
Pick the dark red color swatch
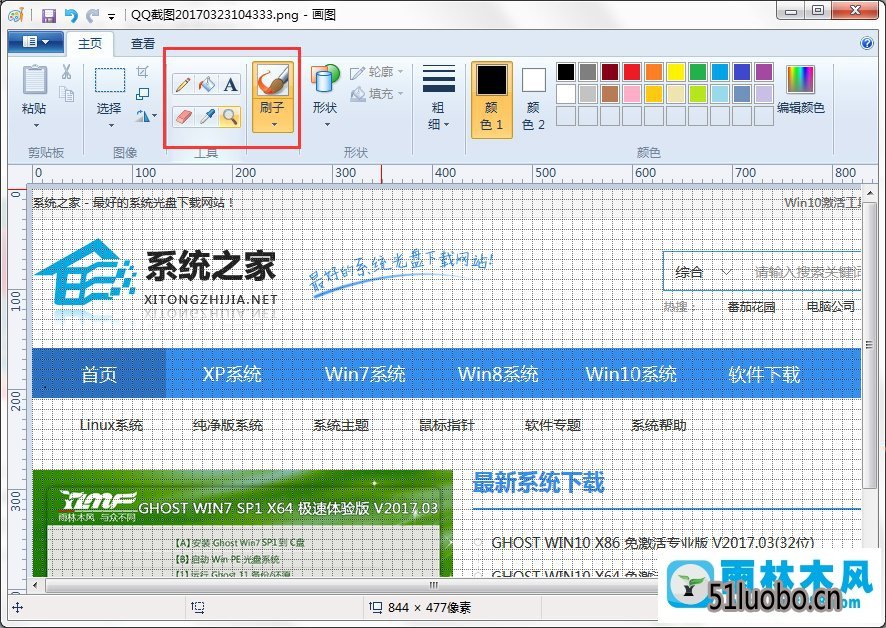(610, 72)
